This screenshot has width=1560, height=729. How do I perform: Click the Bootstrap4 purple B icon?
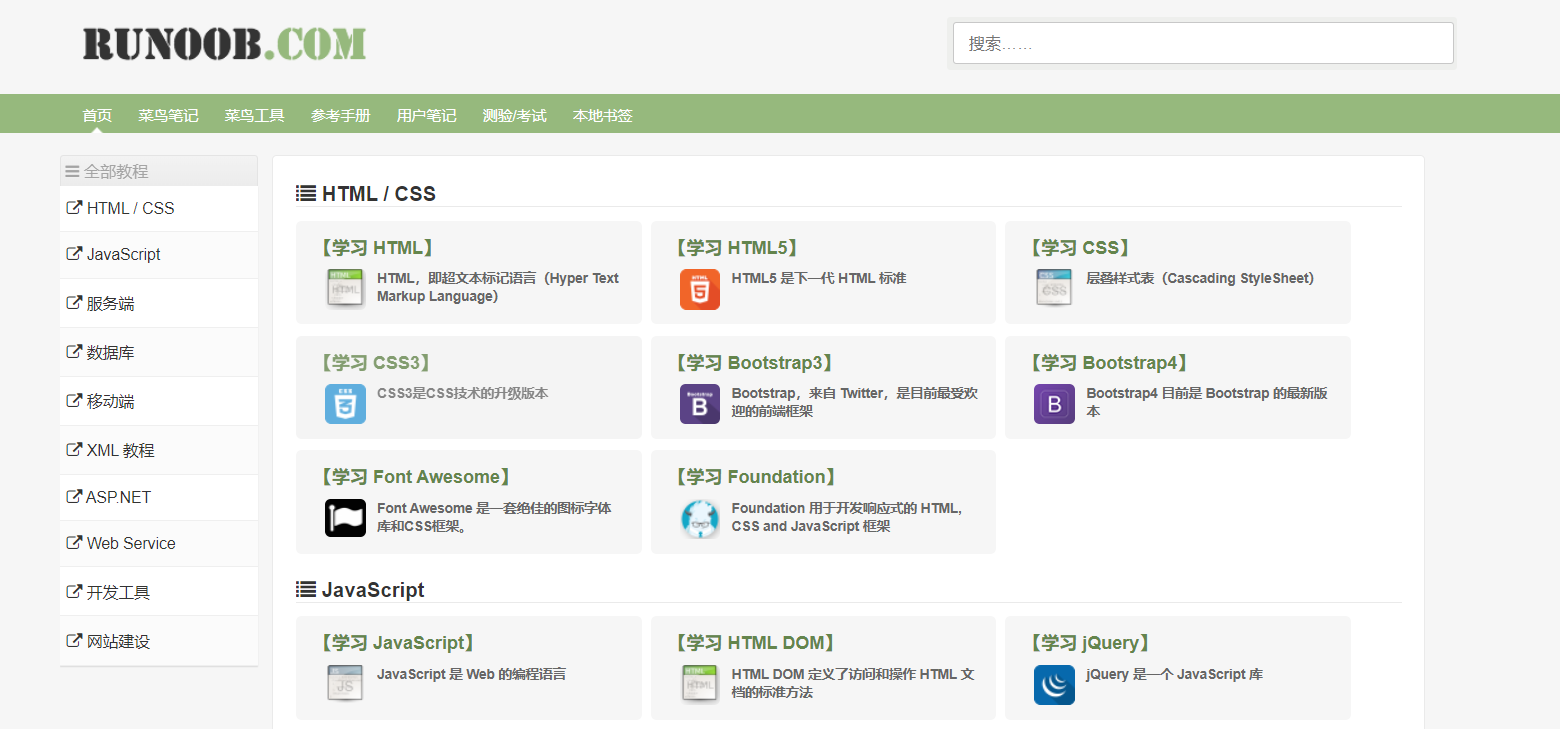pos(1054,404)
